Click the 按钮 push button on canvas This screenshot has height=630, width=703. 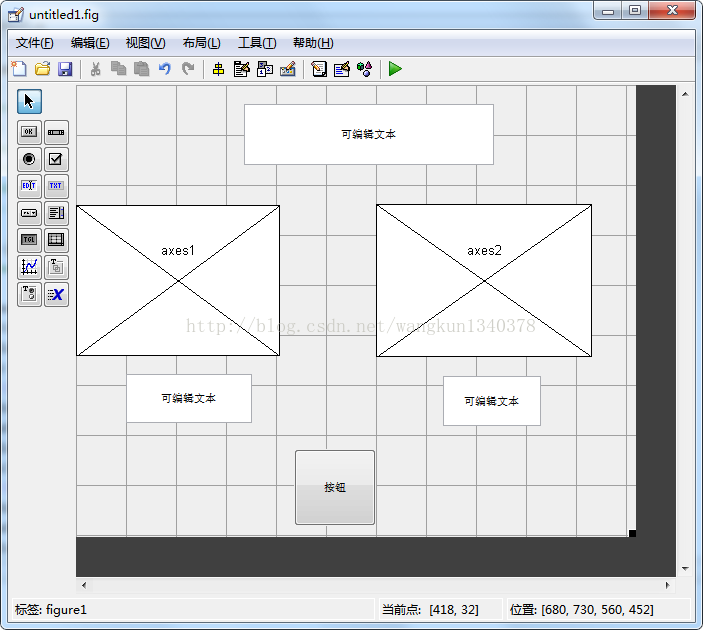(x=335, y=487)
